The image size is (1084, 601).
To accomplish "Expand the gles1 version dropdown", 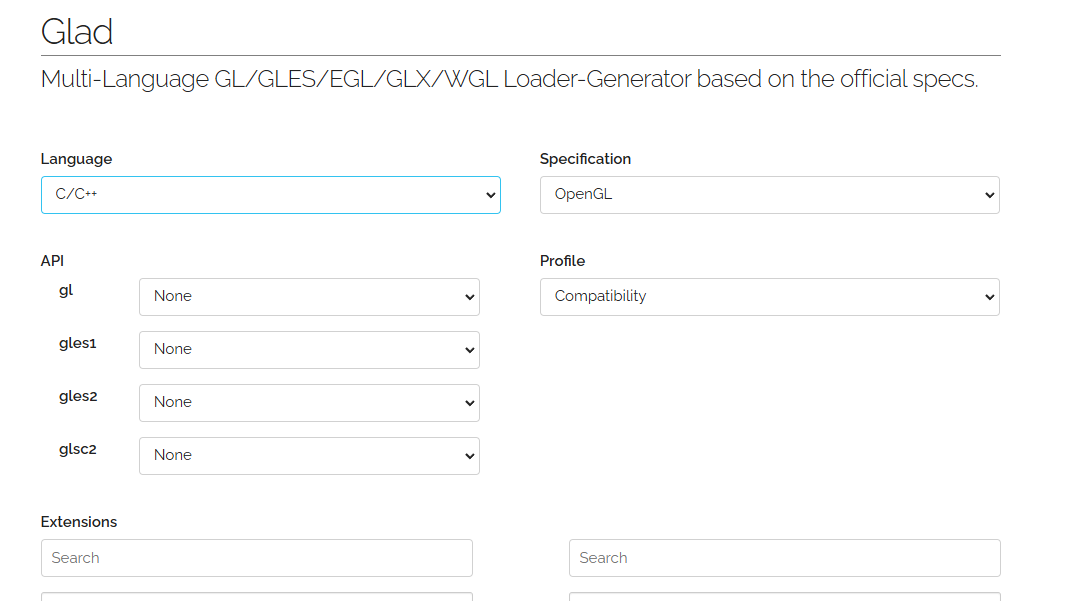I will [309, 350].
